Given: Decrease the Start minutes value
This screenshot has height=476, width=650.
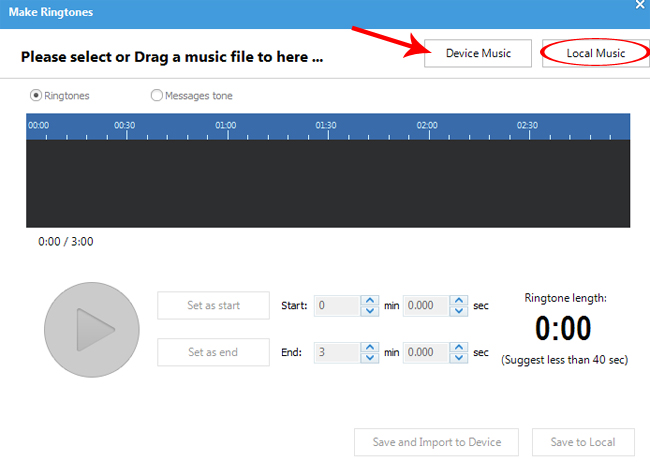Looking at the screenshot, I should pyautogui.click(x=369, y=311).
